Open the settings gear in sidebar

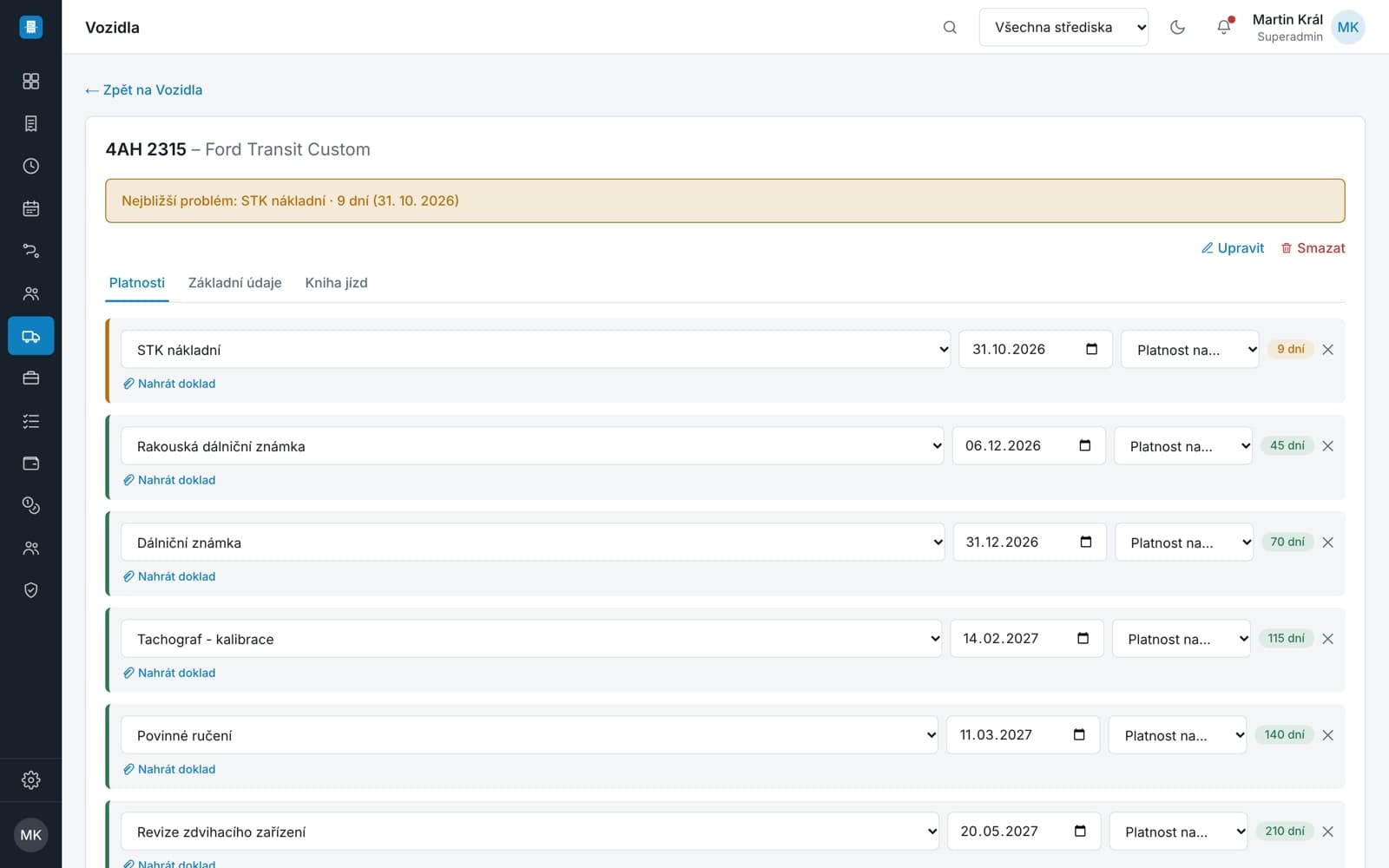30,779
